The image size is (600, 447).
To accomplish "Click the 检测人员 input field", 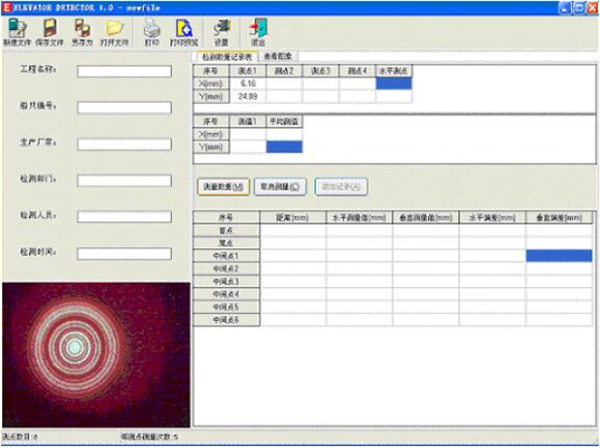I will pyautogui.click(x=125, y=215).
